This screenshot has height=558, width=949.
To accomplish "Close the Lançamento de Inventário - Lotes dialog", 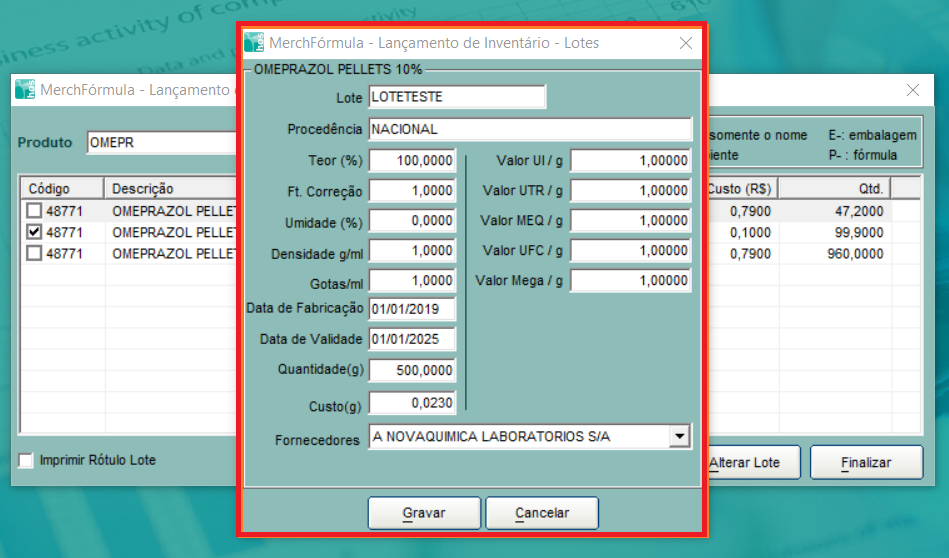I will tap(686, 43).
